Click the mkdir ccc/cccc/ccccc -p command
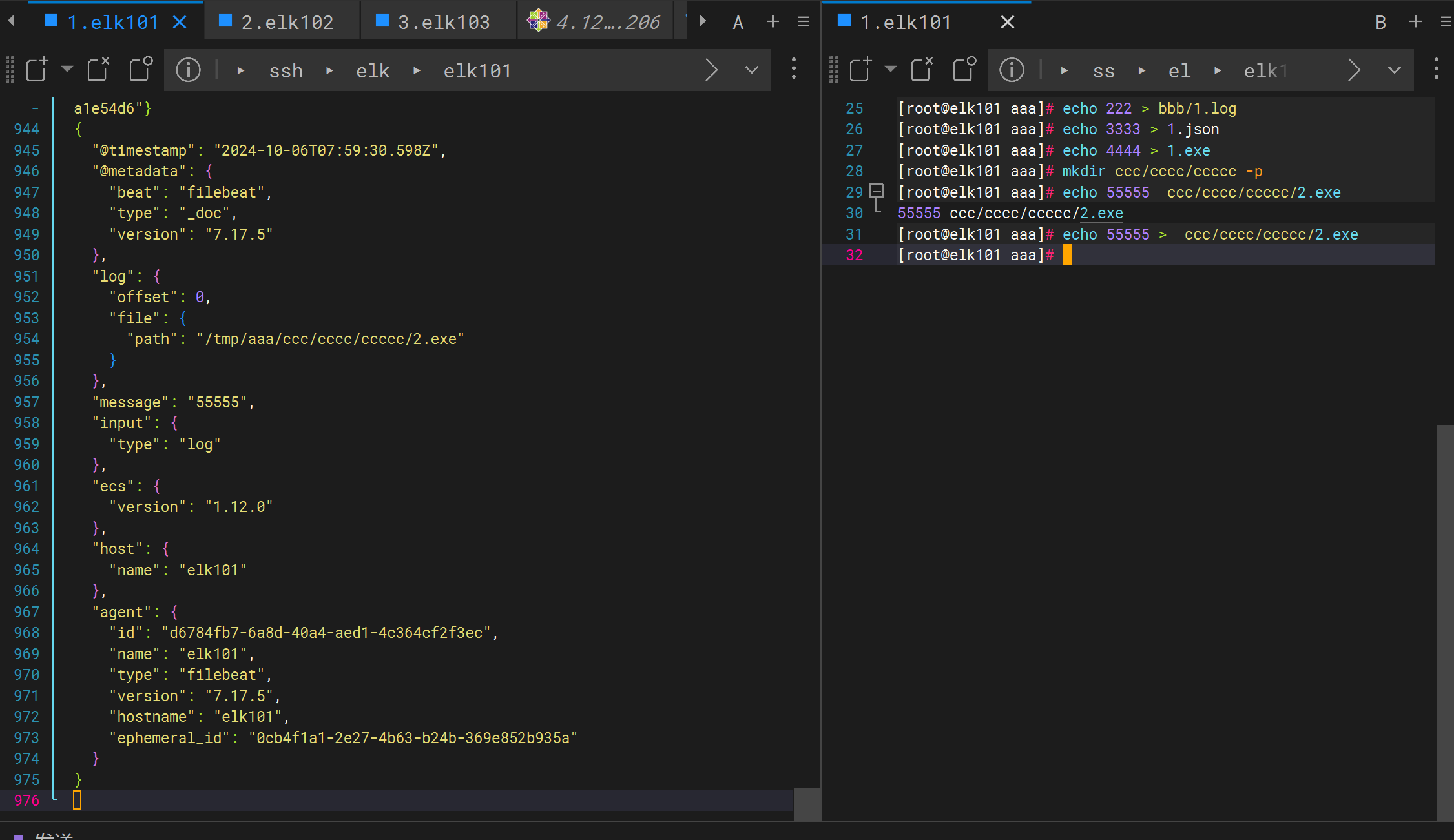The width and height of the screenshot is (1454, 840). [1162, 171]
